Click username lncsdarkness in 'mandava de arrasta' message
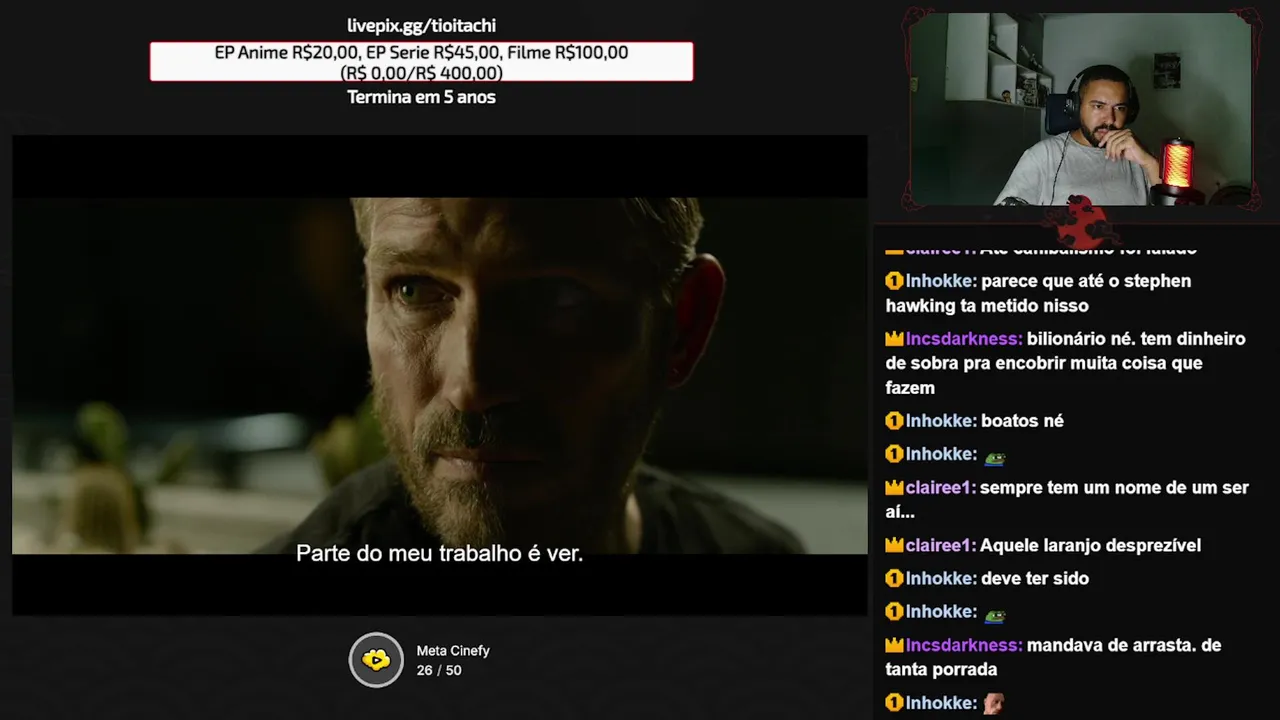 (964, 646)
